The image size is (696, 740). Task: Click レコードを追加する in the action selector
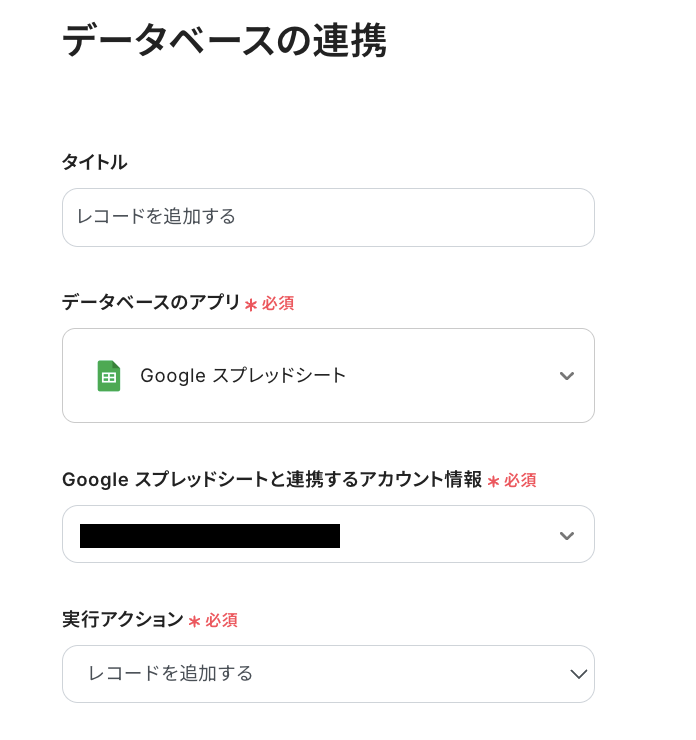171,674
